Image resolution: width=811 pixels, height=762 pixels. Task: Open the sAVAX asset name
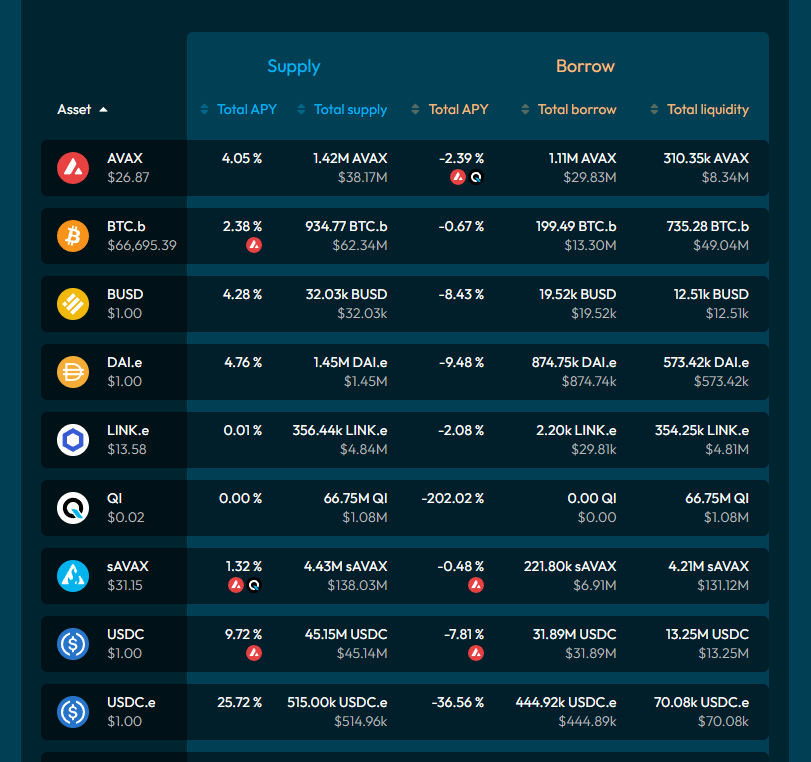point(128,566)
